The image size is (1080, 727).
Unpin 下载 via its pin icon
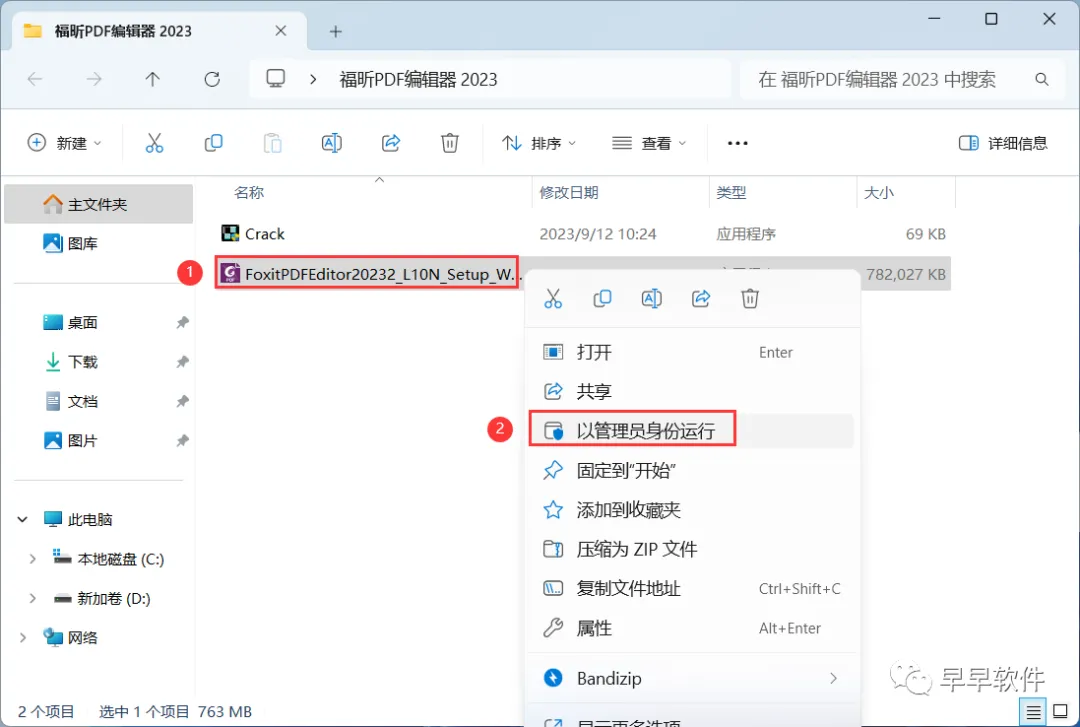182,362
